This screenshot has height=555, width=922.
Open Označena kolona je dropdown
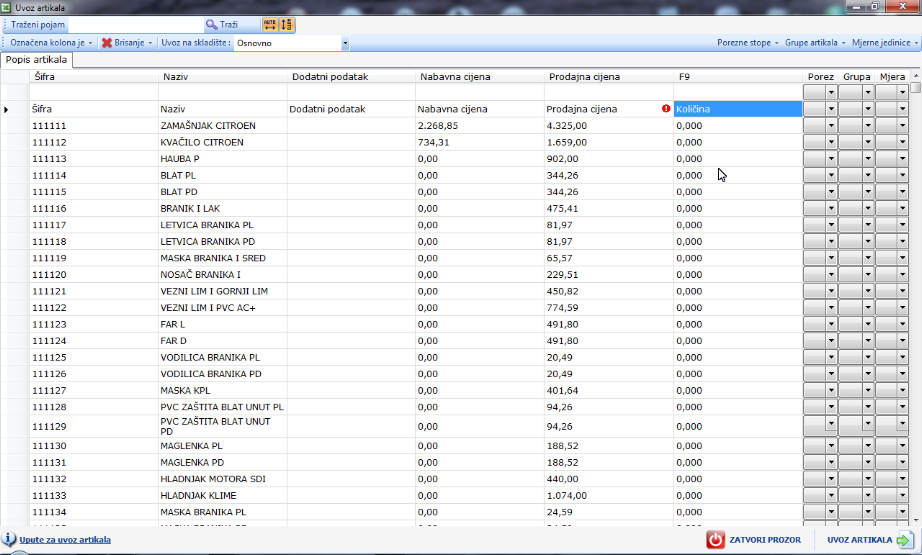pyautogui.click(x=51, y=42)
